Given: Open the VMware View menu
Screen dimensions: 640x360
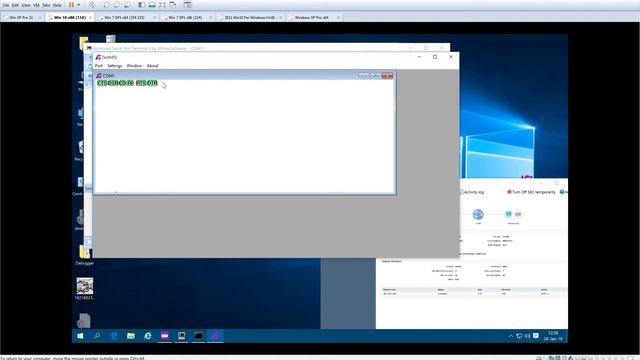Looking at the screenshot, I should 26,5.
